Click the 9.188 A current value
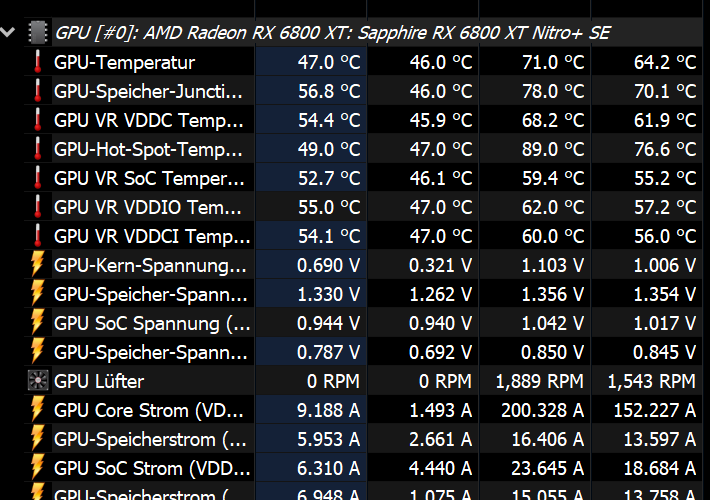The image size is (710, 500). point(328,410)
